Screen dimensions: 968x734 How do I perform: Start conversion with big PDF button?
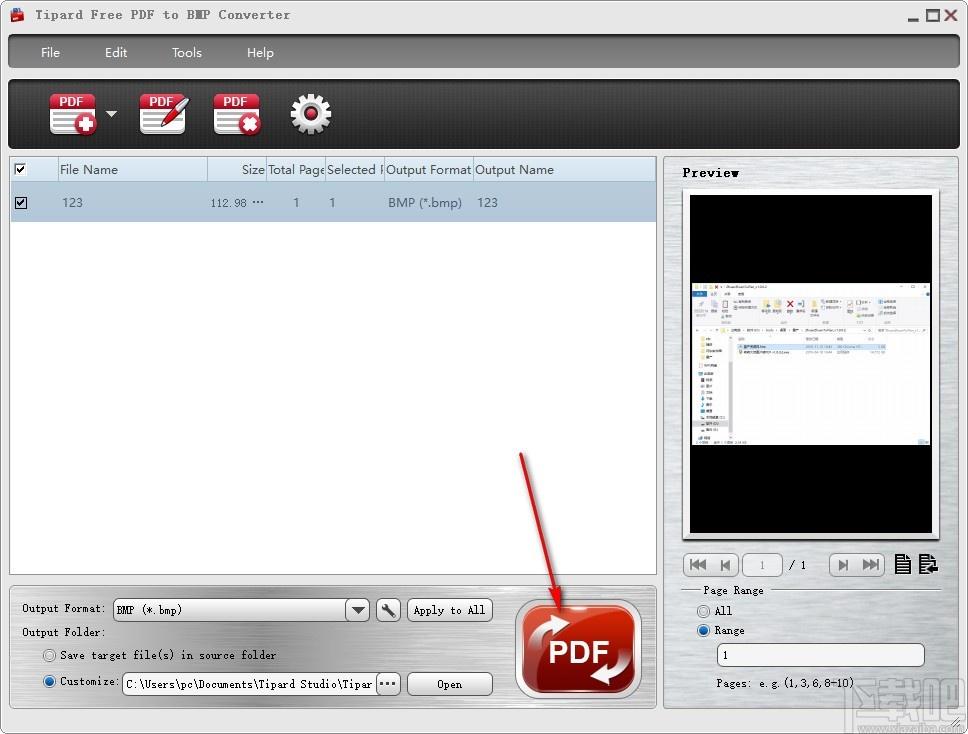578,649
